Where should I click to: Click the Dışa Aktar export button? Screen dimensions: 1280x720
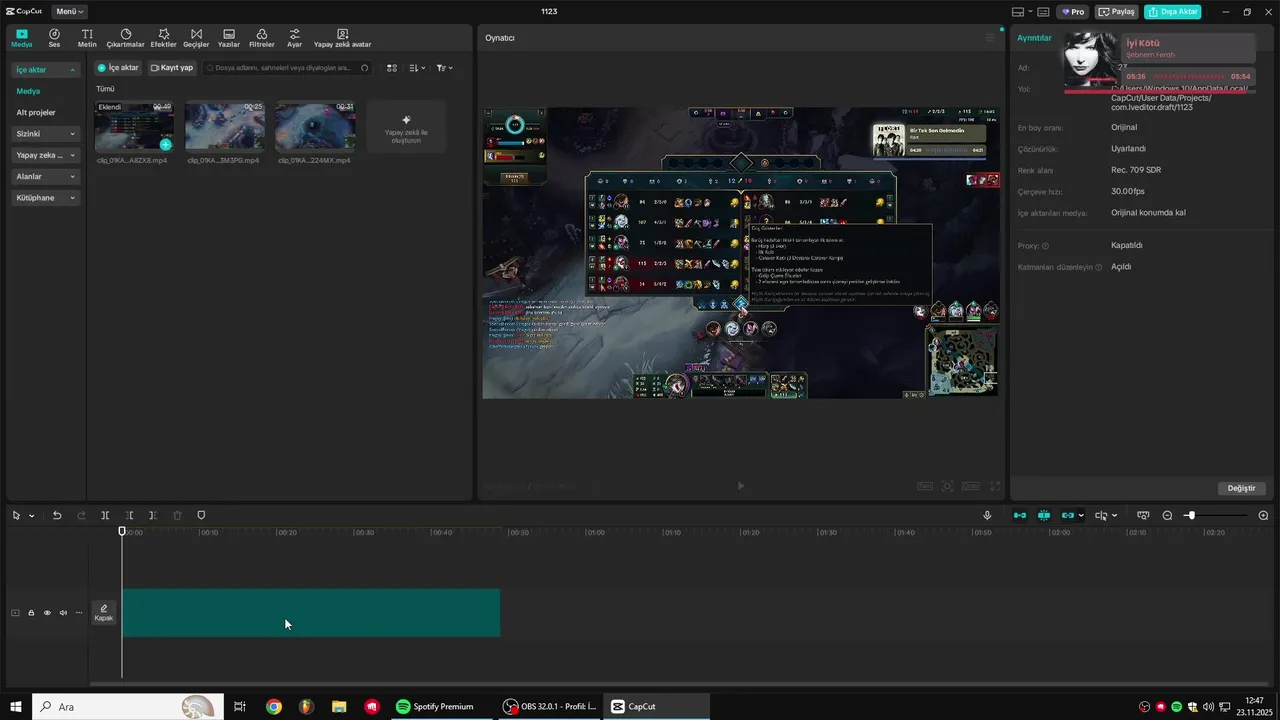pyautogui.click(x=1172, y=12)
